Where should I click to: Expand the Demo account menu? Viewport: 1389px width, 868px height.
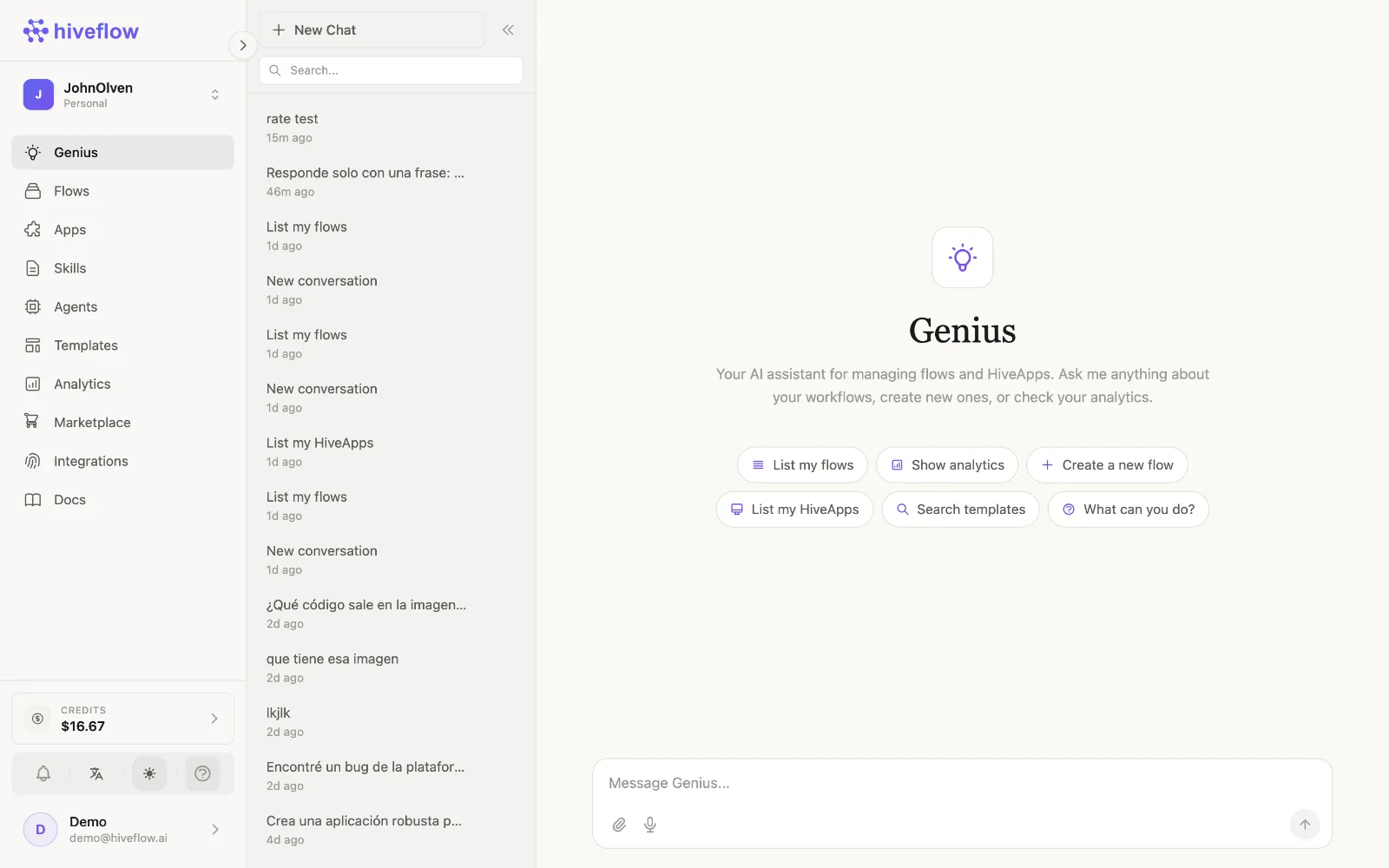tap(122, 829)
